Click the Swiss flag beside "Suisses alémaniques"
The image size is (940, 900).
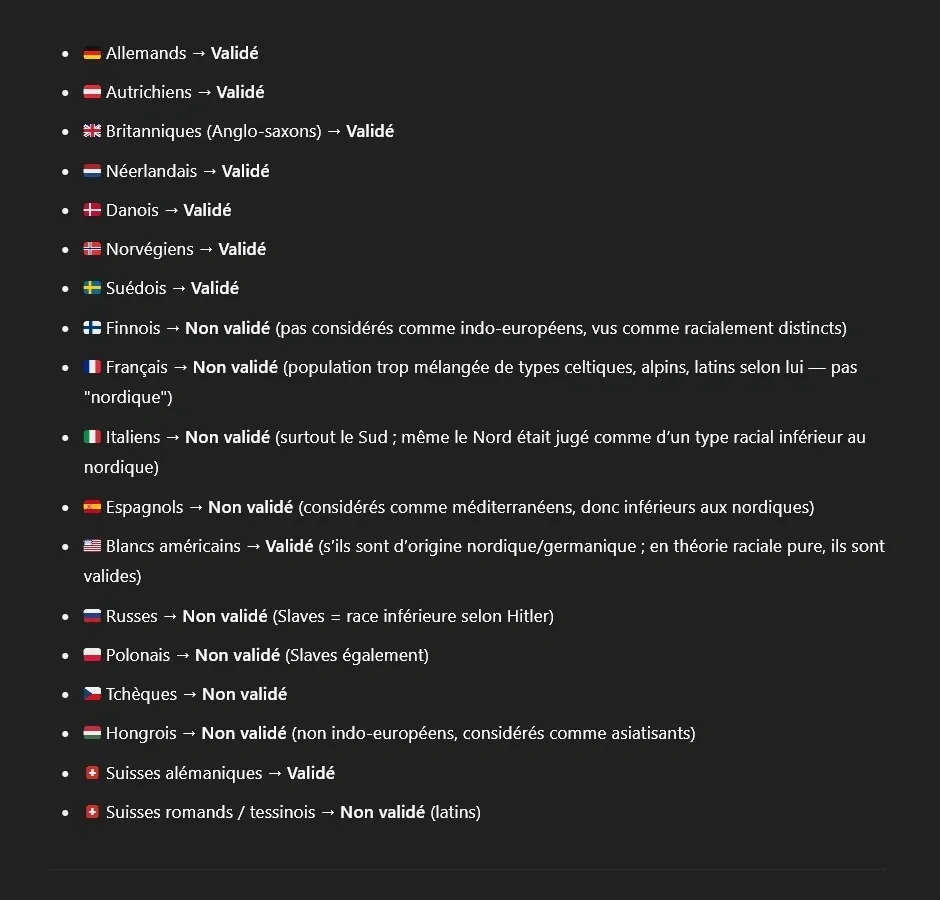click(92, 774)
